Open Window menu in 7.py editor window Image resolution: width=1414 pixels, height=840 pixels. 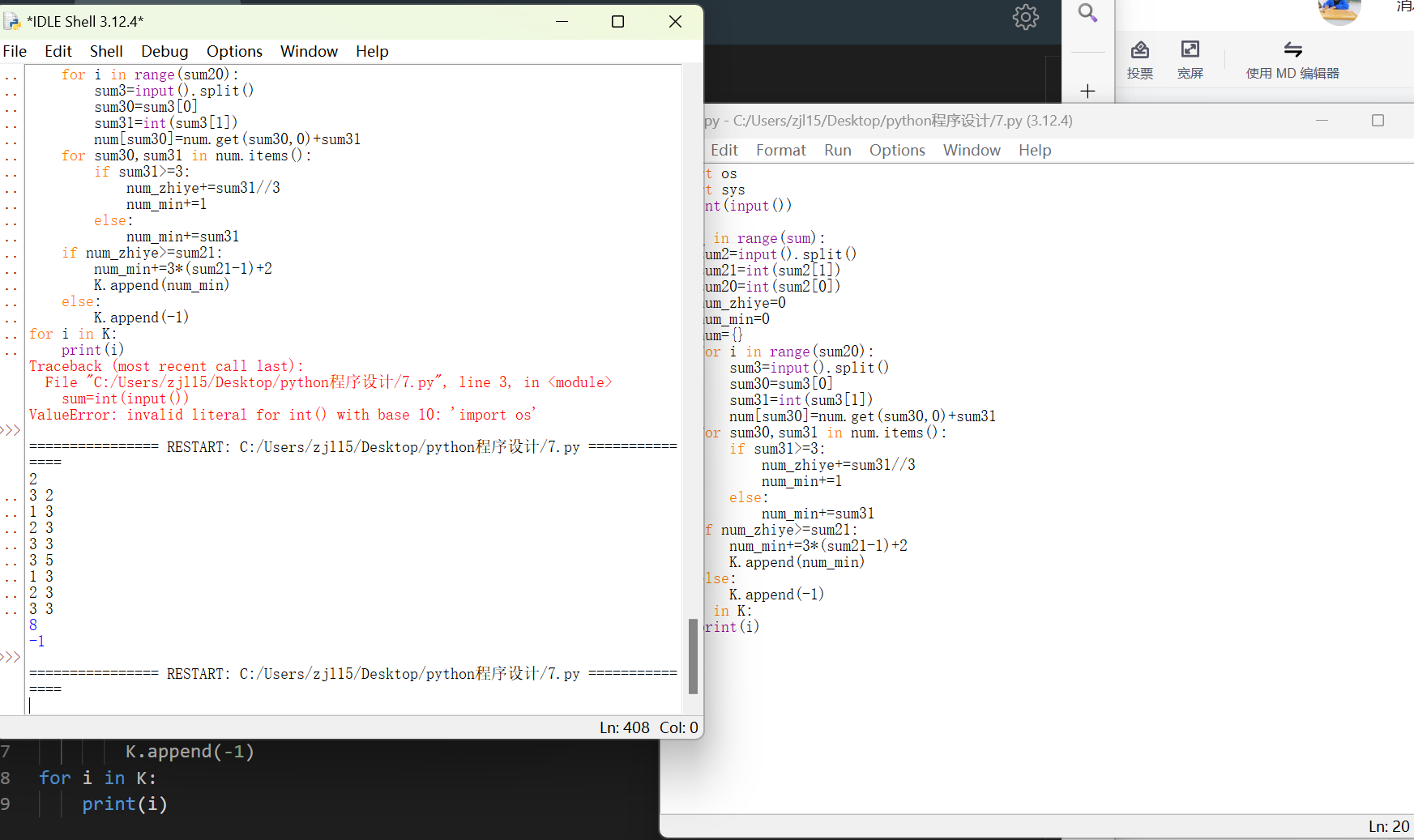[972, 150]
